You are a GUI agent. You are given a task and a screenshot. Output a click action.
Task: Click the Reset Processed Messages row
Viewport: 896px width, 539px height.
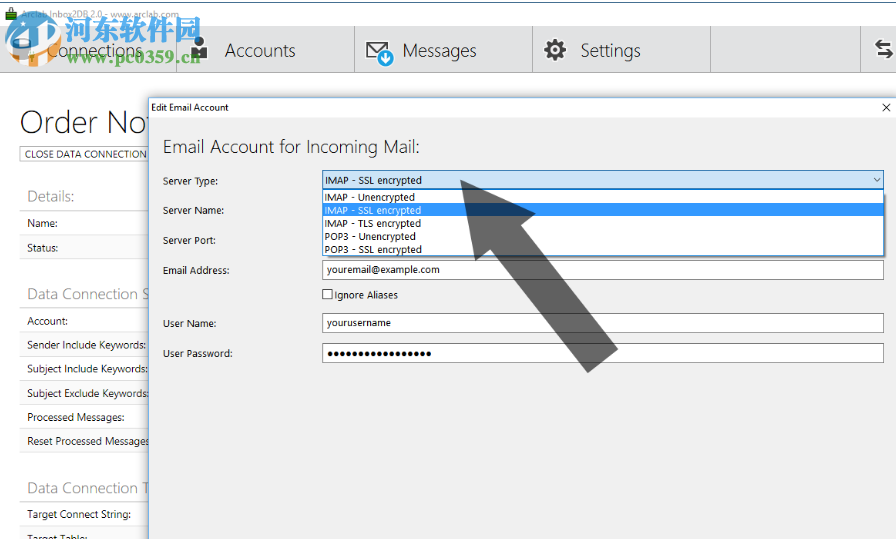pyautogui.click(x=85, y=441)
